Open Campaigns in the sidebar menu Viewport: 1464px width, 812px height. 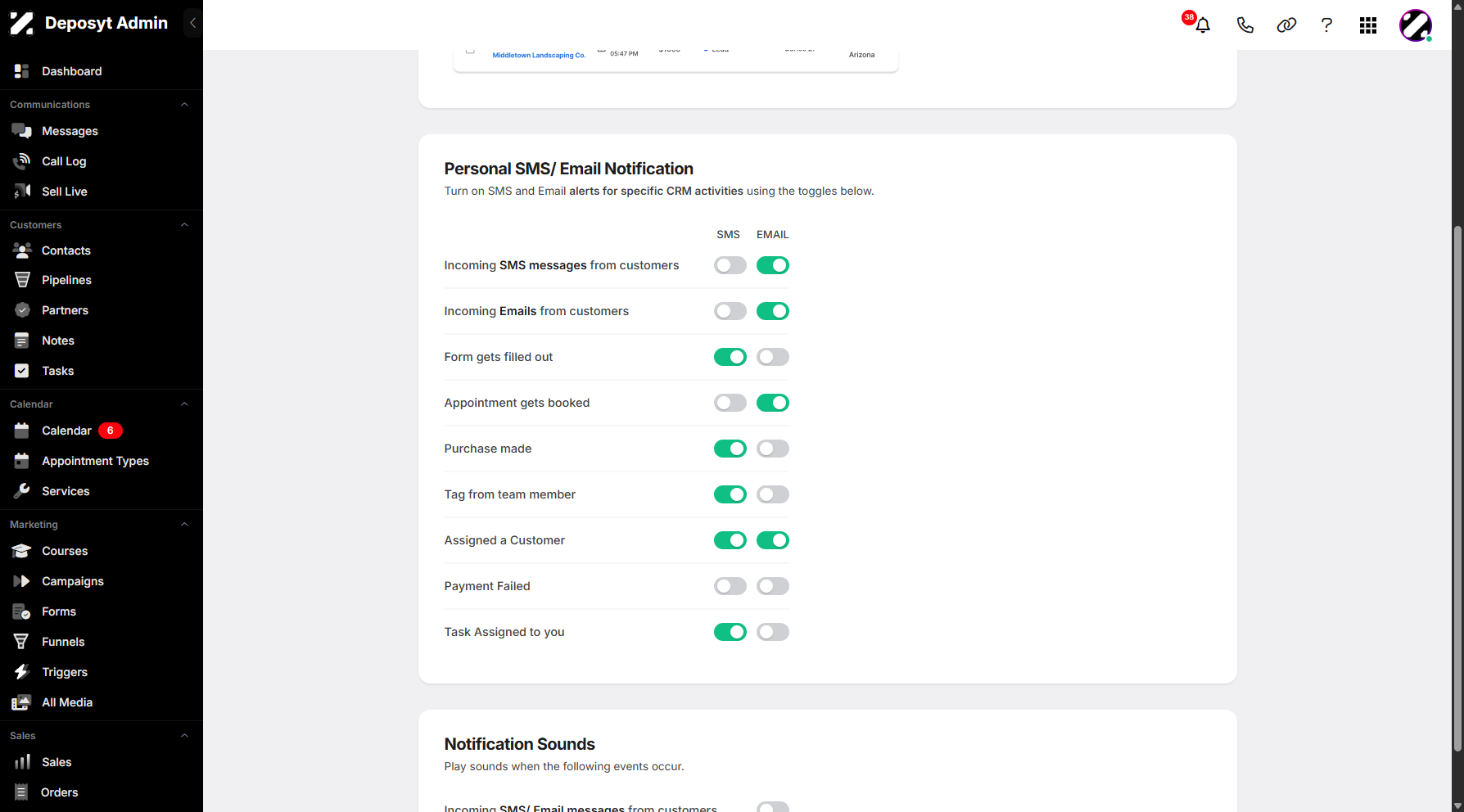coord(73,581)
